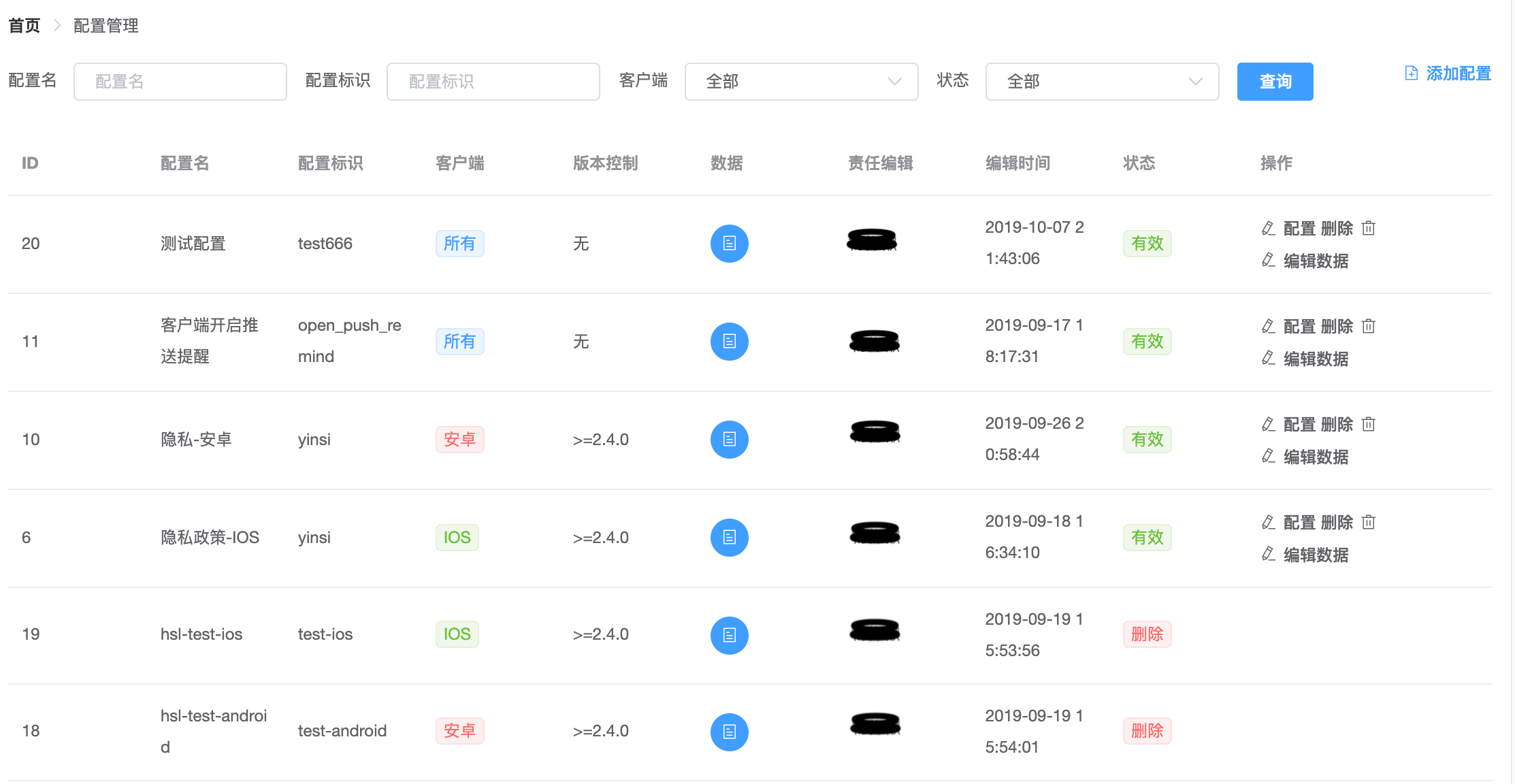Expand the 状态 filter dropdown
Viewport: 1515px width, 784px height.
pos(1101,81)
